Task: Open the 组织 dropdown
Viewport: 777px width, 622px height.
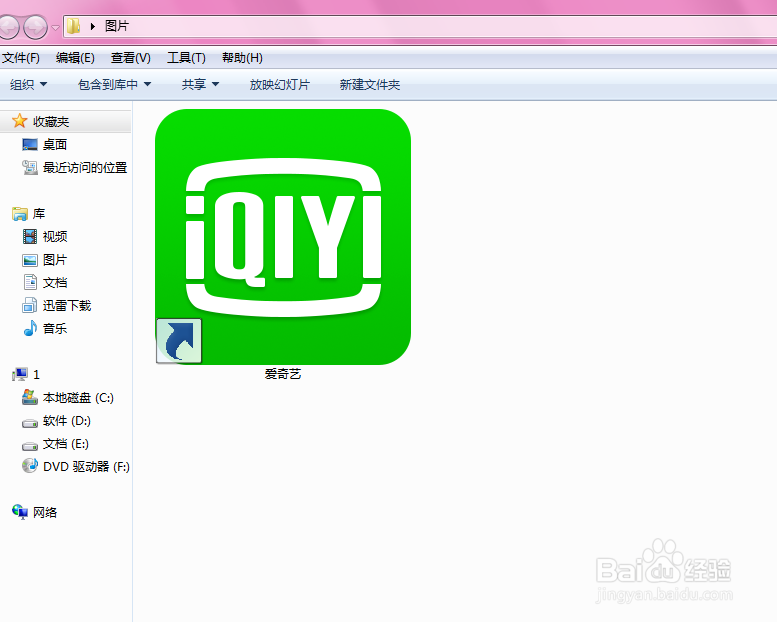Action: point(29,85)
